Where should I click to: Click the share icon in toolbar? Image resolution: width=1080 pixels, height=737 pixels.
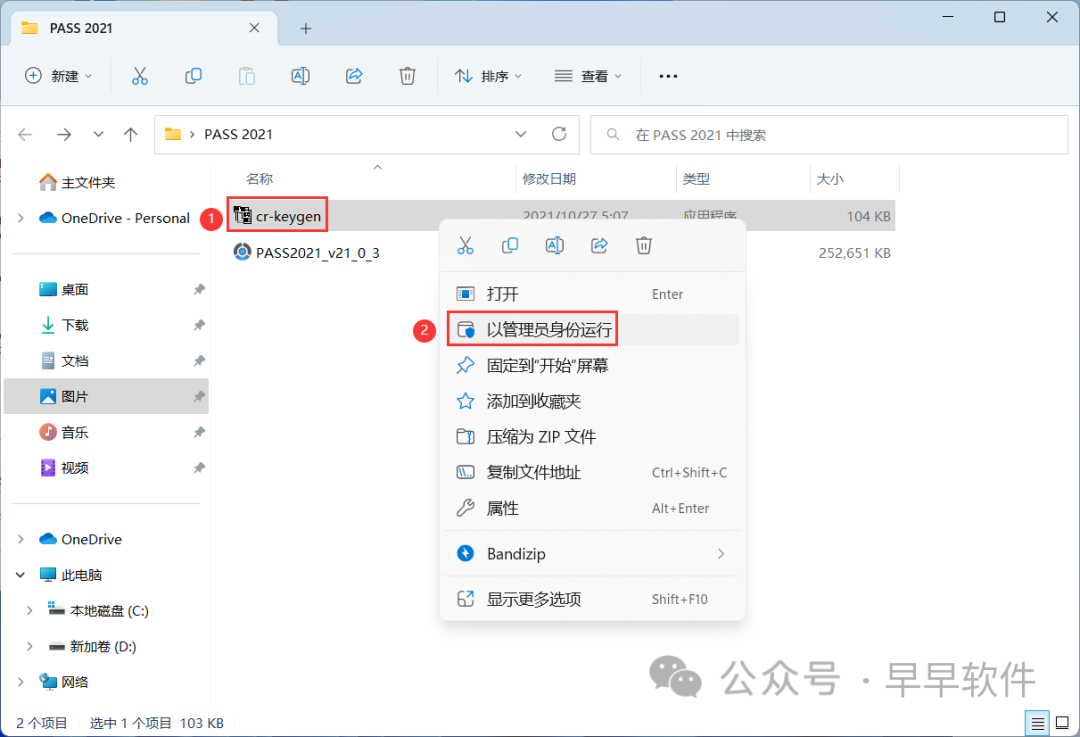click(354, 76)
